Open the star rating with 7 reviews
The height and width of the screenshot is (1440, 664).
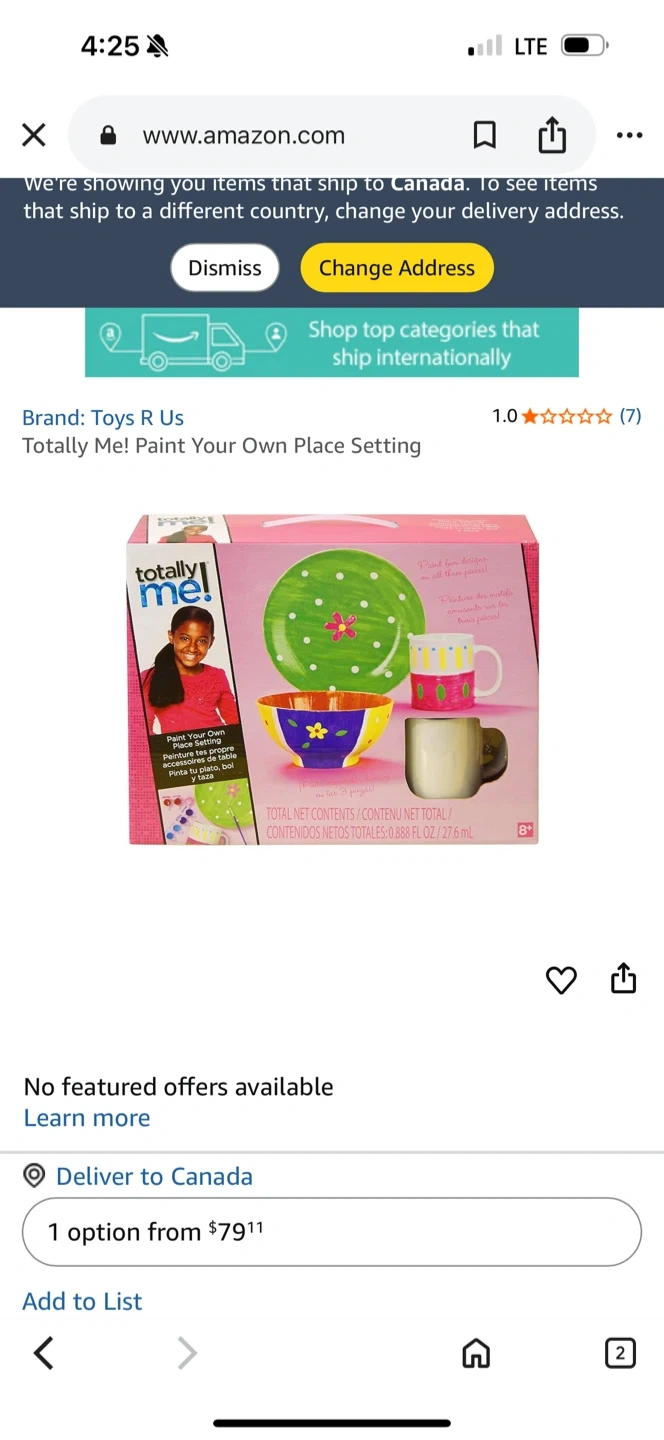click(567, 416)
